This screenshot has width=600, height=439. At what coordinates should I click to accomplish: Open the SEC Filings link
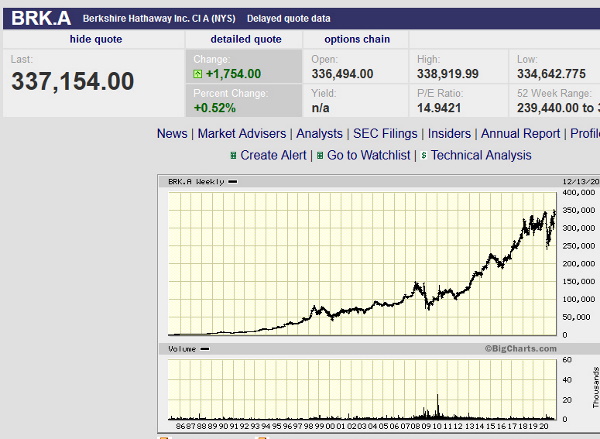coord(385,134)
